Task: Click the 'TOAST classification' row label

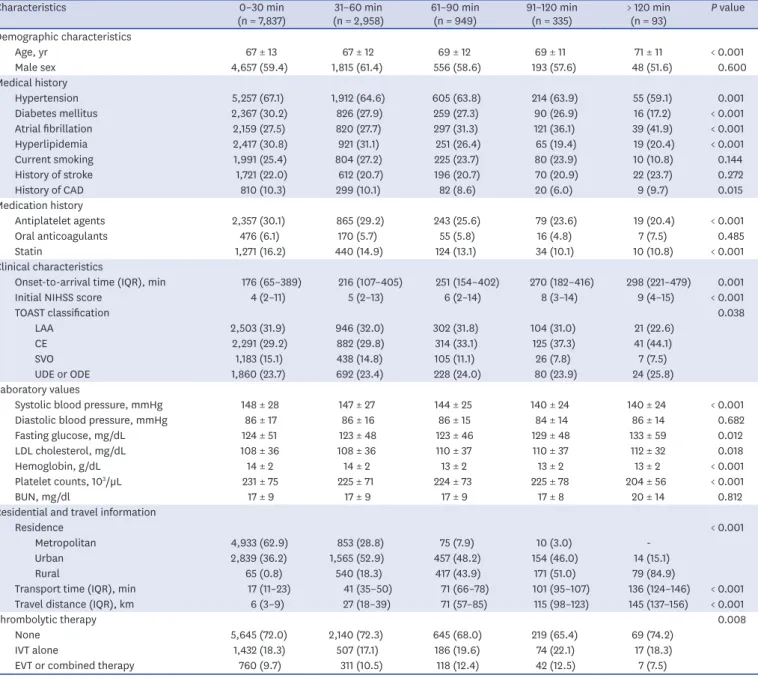Action: tap(62, 313)
